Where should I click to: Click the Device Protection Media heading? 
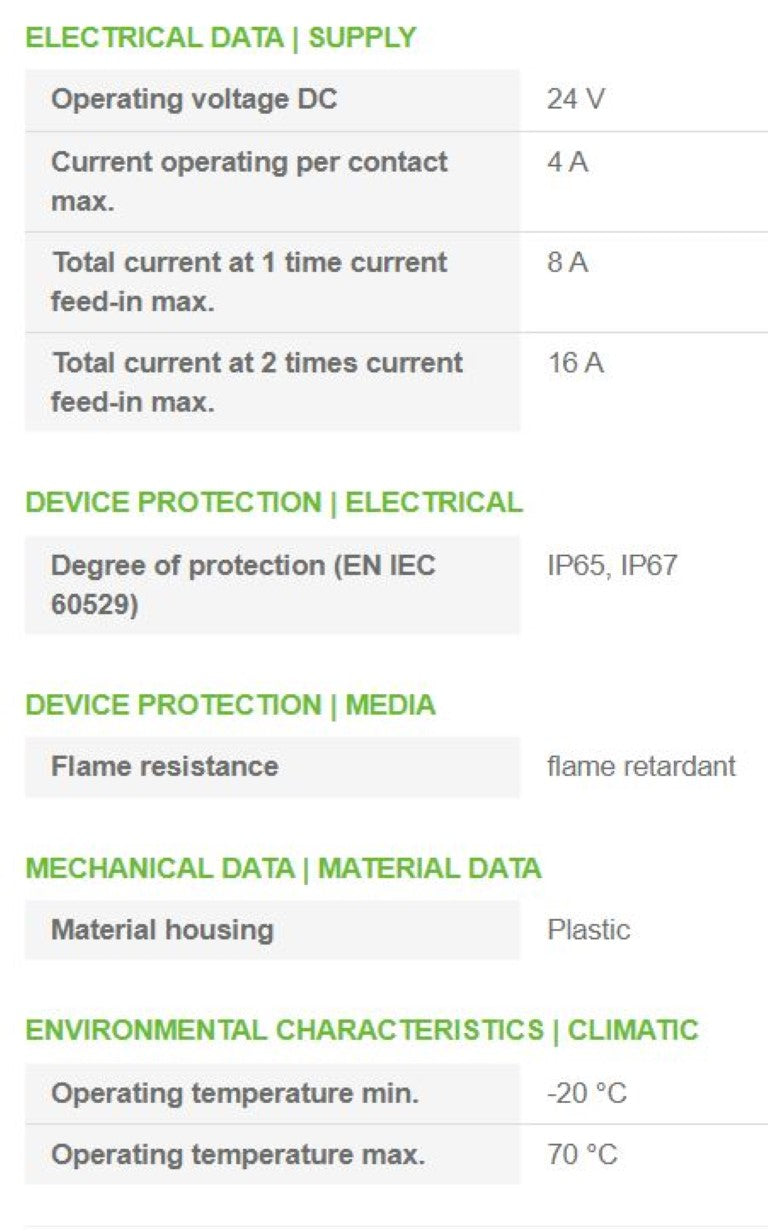click(x=230, y=705)
